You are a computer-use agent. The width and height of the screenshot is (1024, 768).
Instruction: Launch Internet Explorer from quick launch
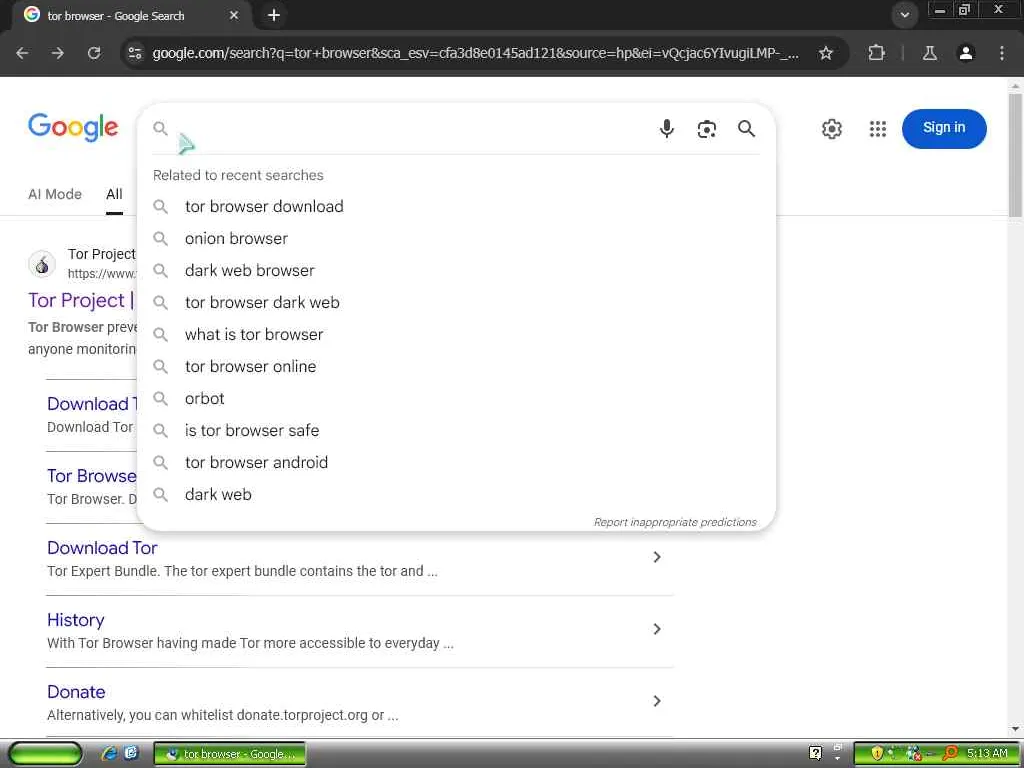point(109,753)
